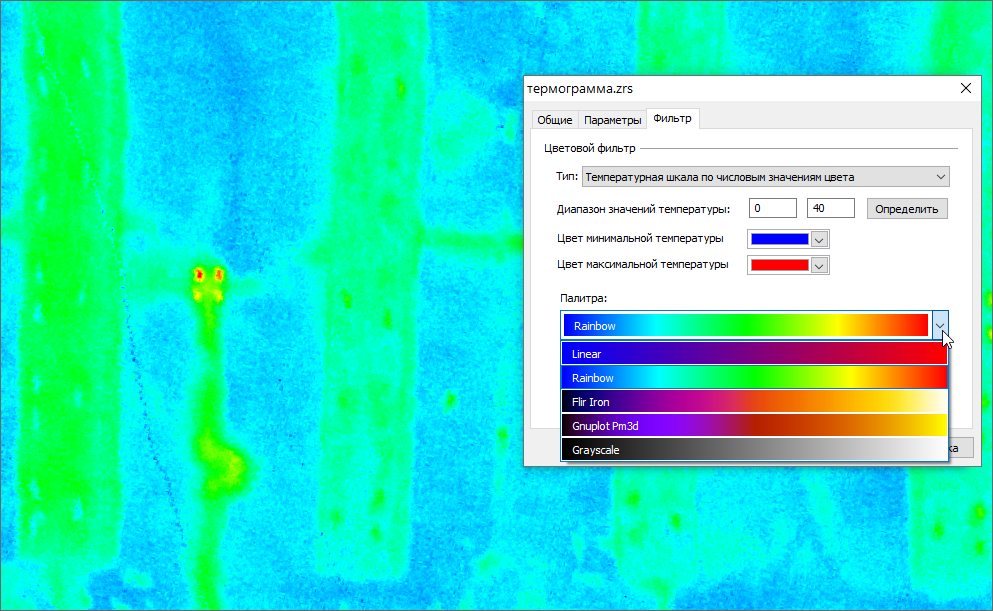The height and width of the screenshot is (611, 993).
Task: Select the Grayscale palette
Action: pos(755,450)
